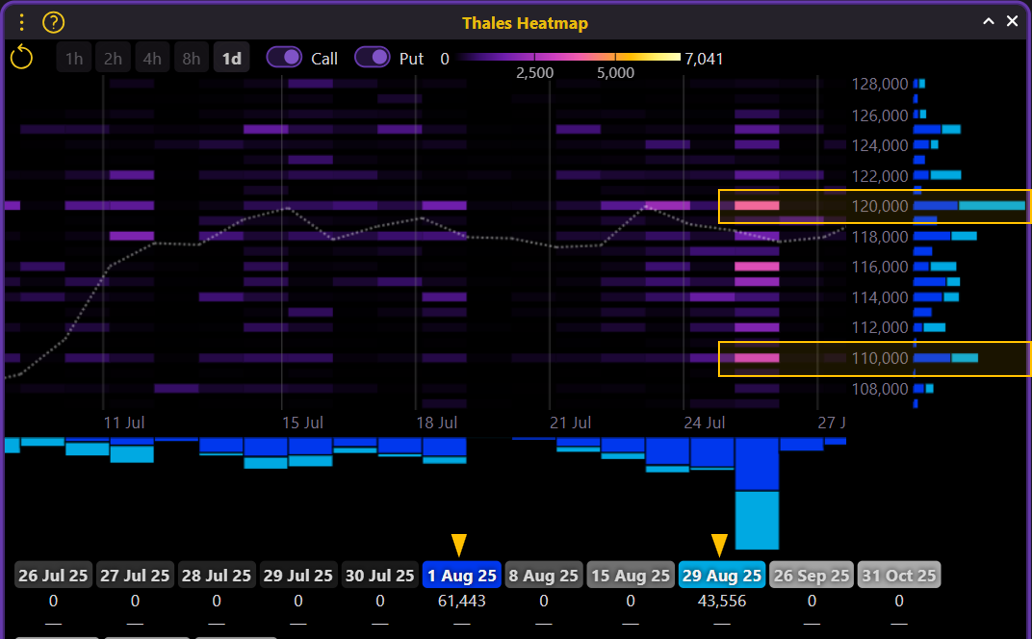Click the 118,000 strike label
The height and width of the screenshot is (639, 1032).
(880, 237)
